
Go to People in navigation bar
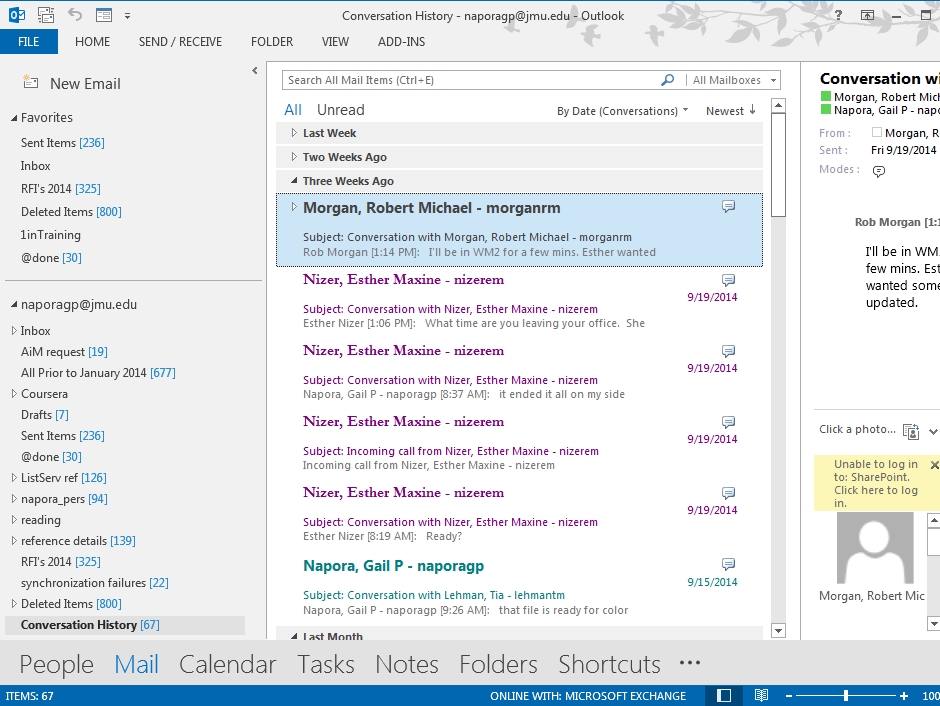click(x=56, y=664)
